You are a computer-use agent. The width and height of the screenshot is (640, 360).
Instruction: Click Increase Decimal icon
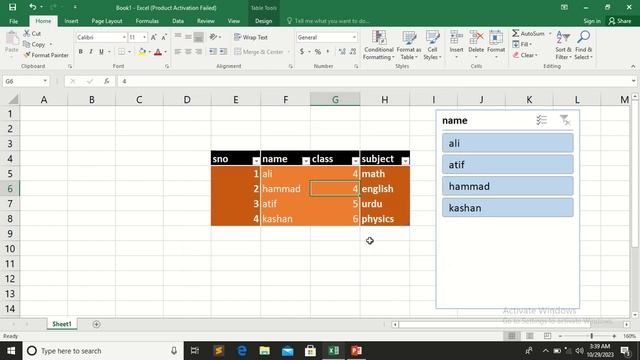[342, 52]
